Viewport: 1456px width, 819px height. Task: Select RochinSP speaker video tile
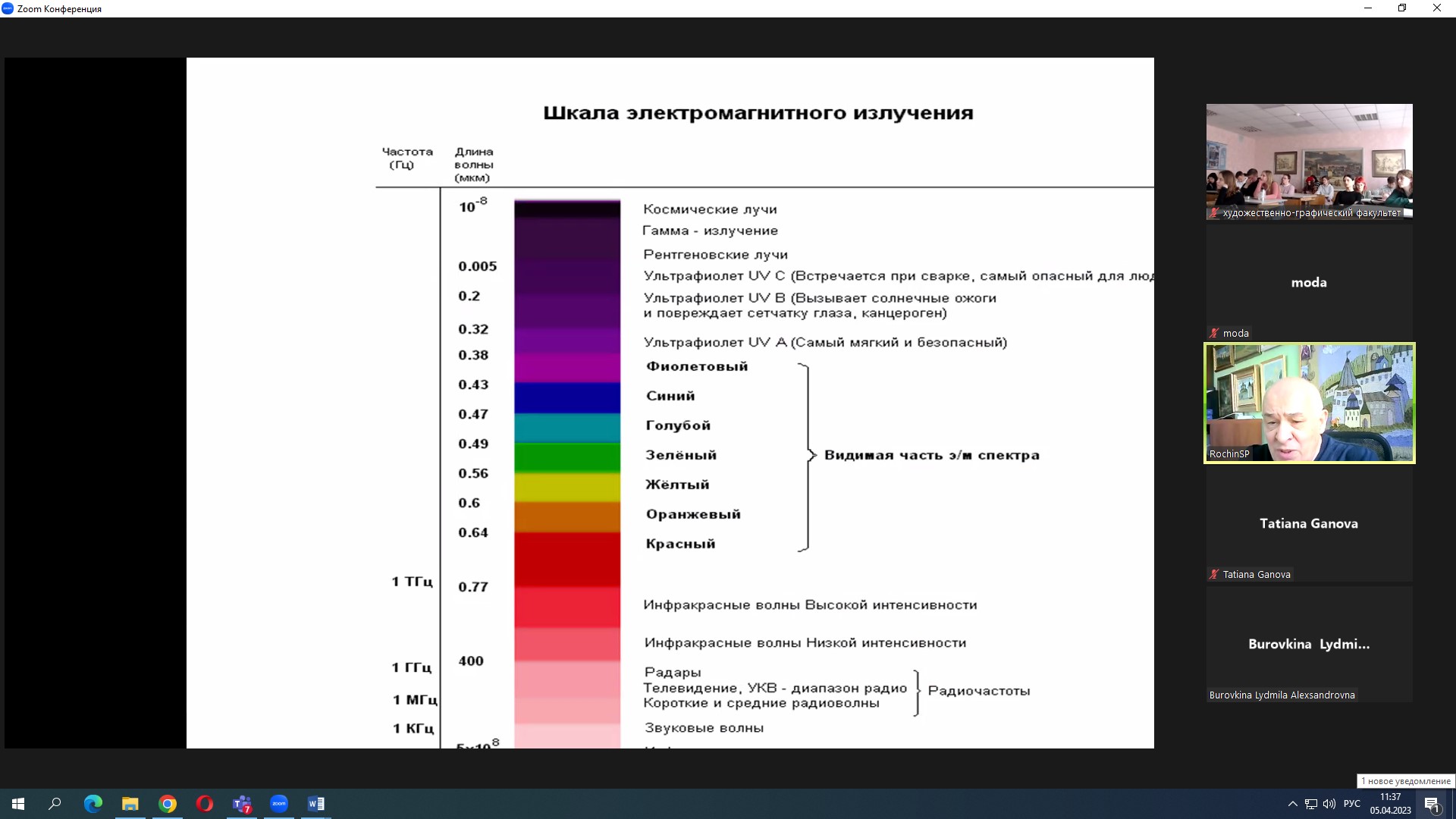tap(1309, 403)
